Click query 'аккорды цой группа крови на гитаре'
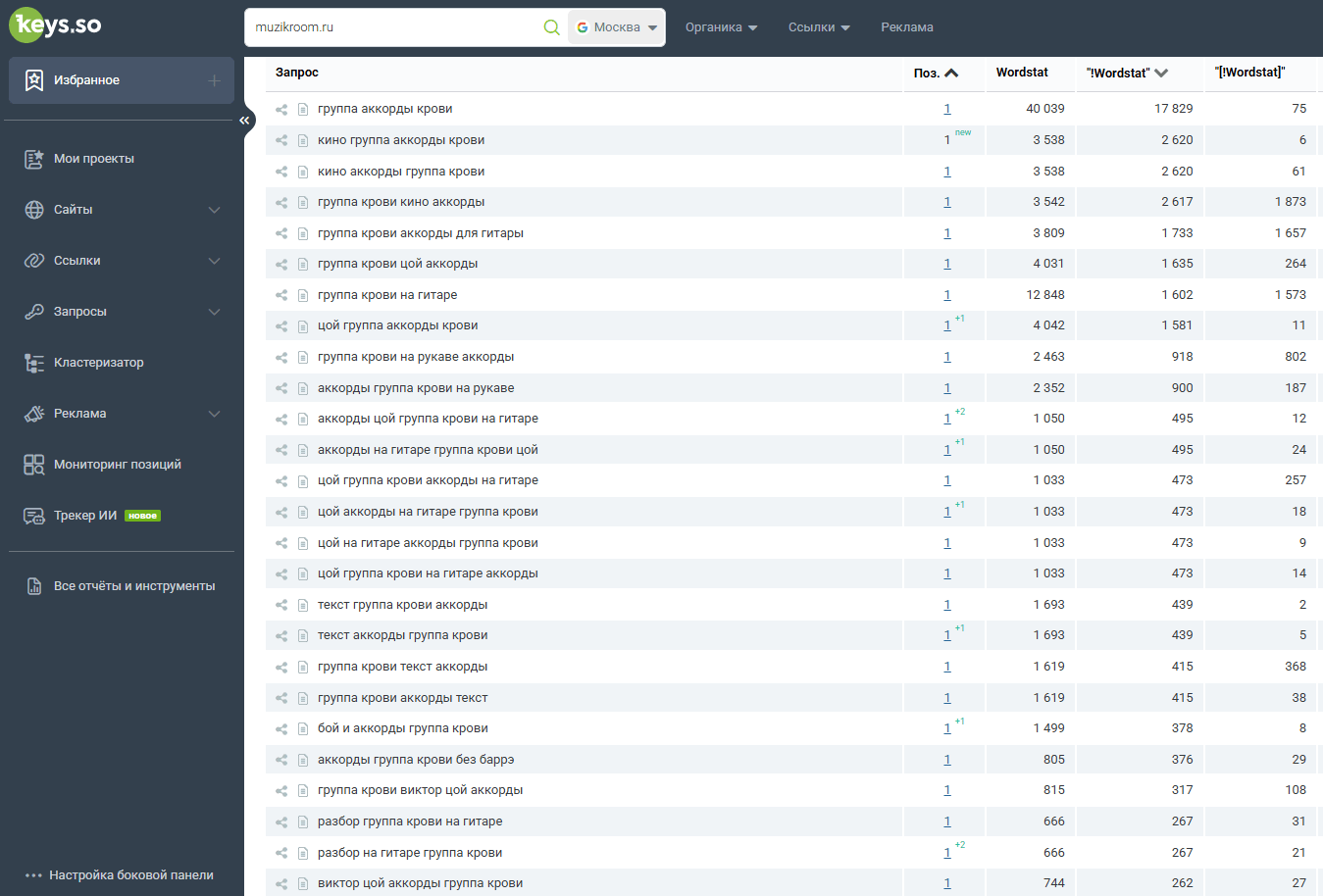The image size is (1323, 896). pyautogui.click(x=428, y=419)
